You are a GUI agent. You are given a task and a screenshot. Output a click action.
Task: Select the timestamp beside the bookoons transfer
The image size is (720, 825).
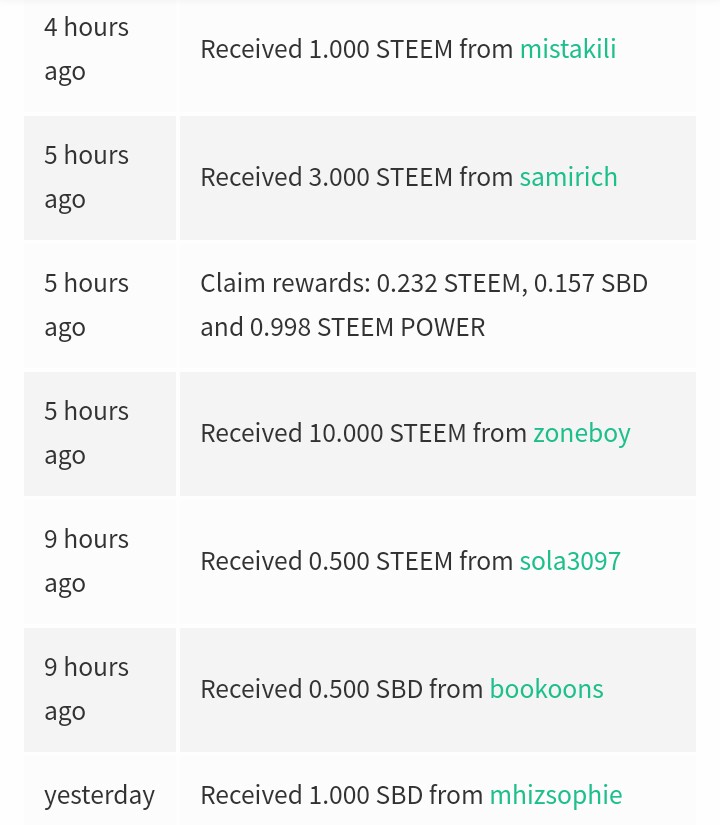pyautogui.click(x=86, y=689)
